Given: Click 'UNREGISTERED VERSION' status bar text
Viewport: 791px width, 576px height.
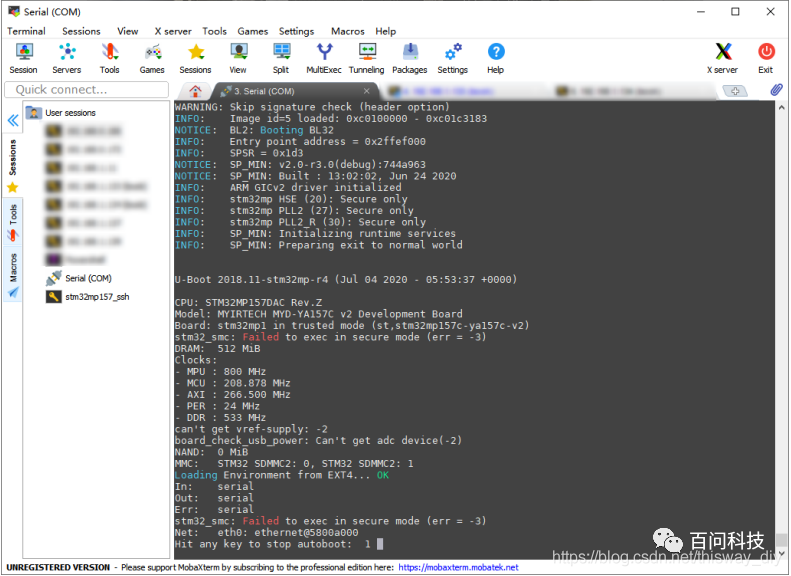Looking at the screenshot, I should point(58,567).
